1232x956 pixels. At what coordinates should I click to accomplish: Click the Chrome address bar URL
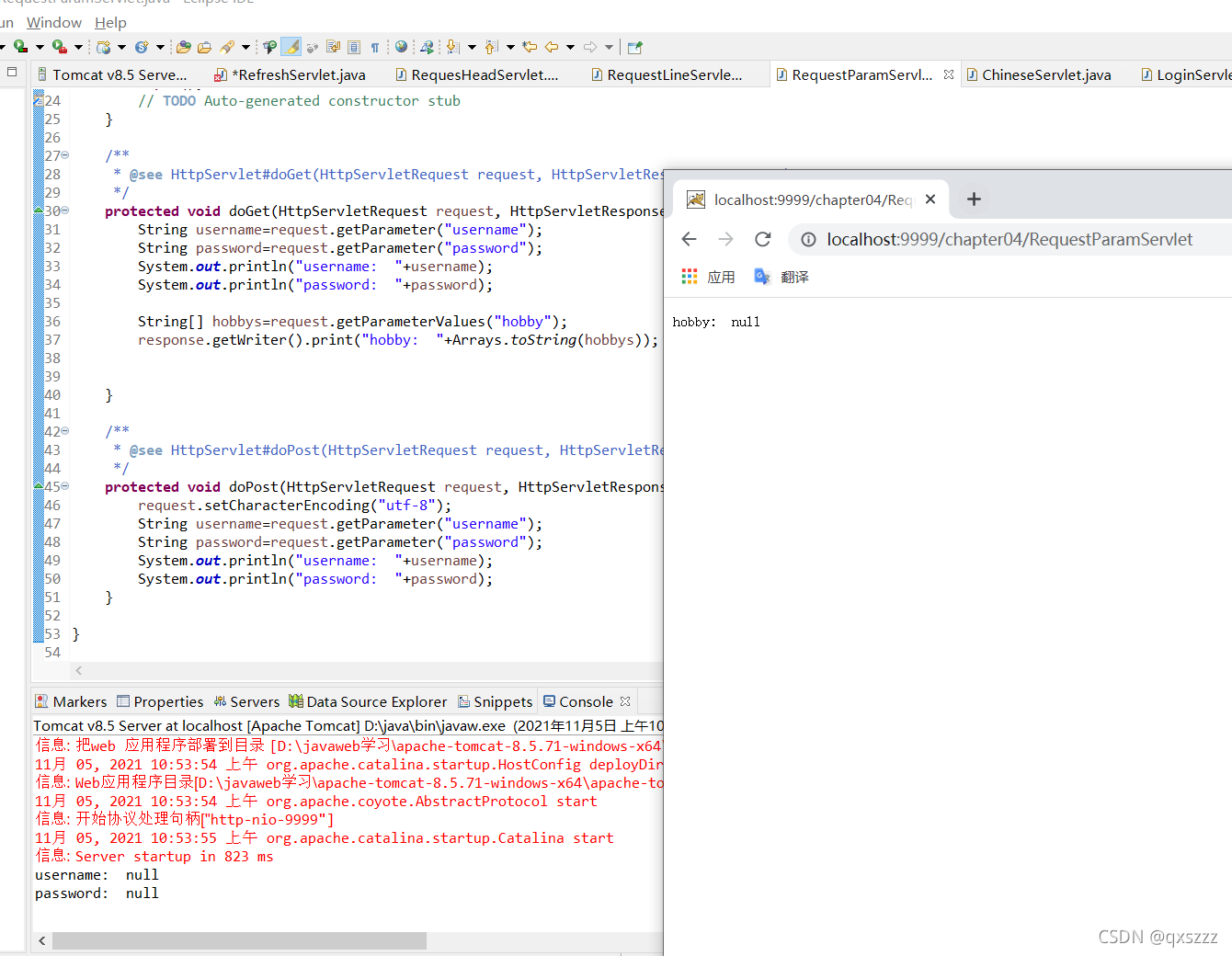1010,240
